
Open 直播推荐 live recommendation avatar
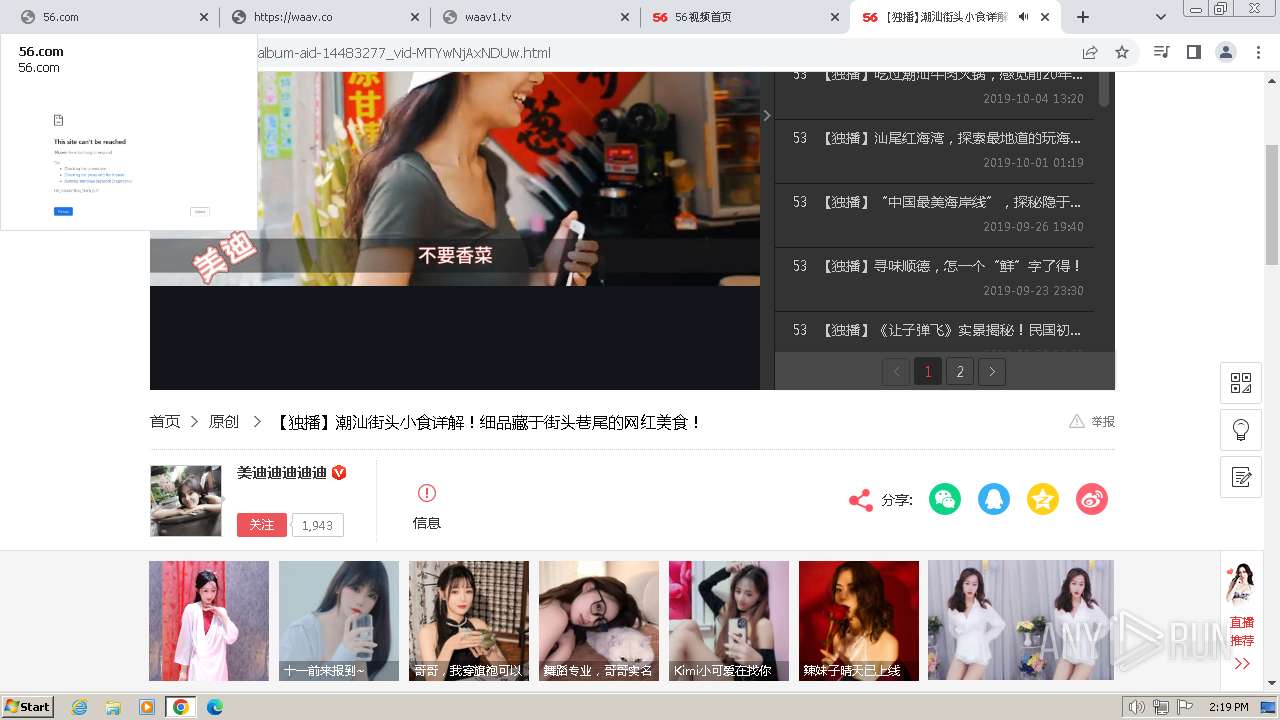[1241, 584]
